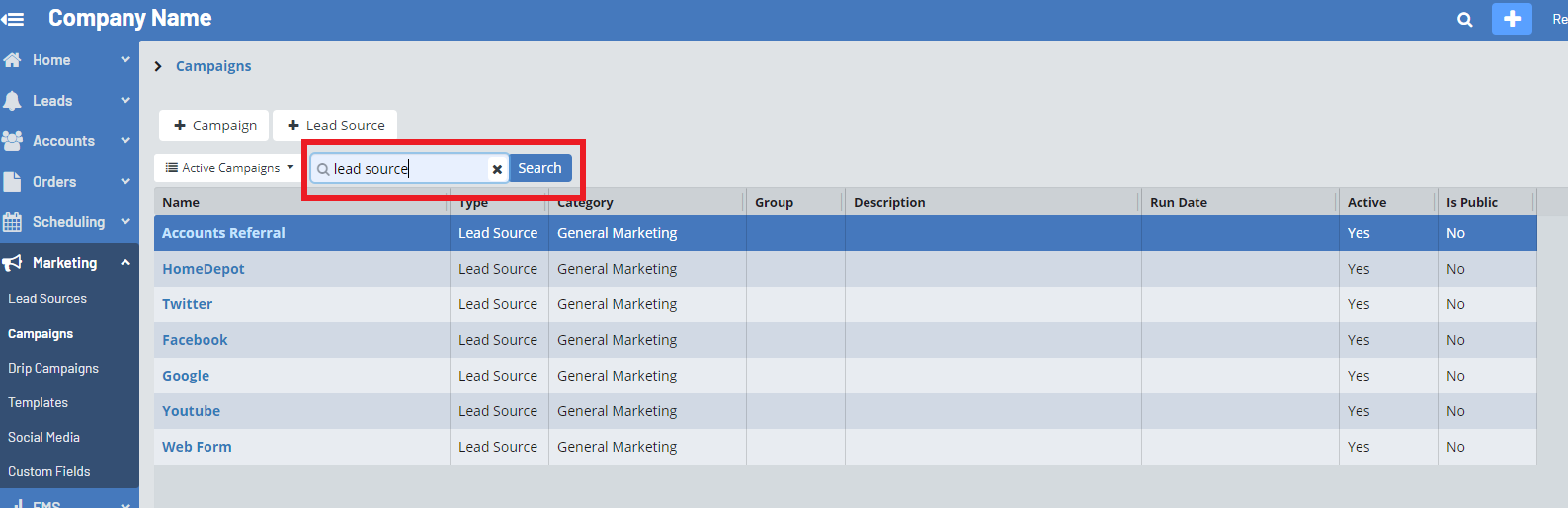The width and height of the screenshot is (1568, 508).
Task: Expand the Leads sidebar menu chevron
Action: coord(125,101)
